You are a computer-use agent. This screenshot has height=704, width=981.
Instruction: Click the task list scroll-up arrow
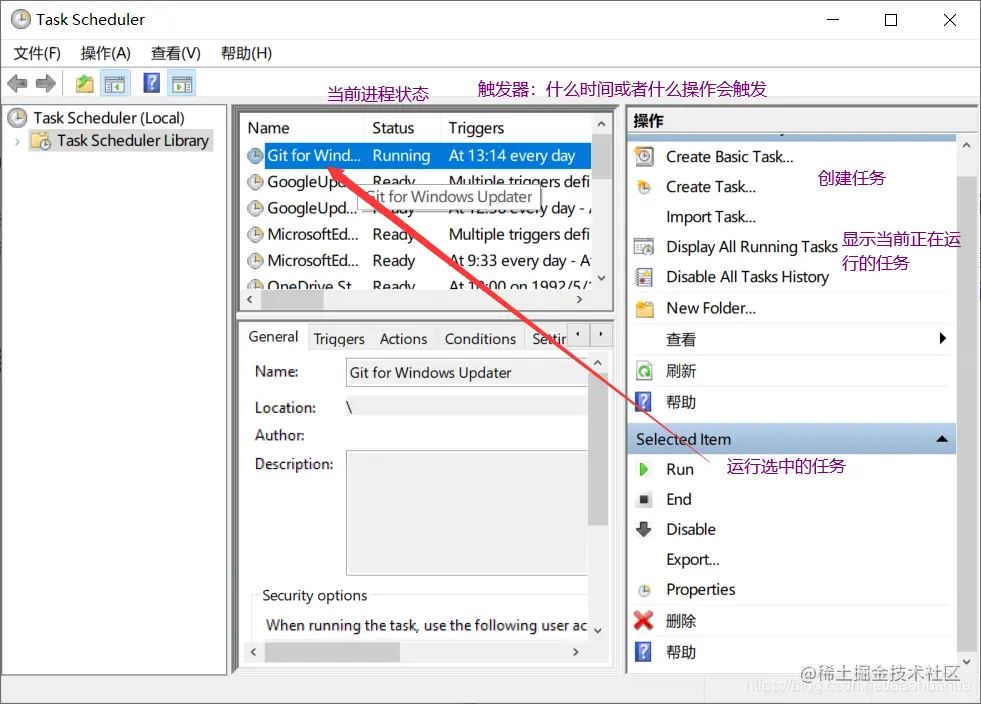point(601,124)
